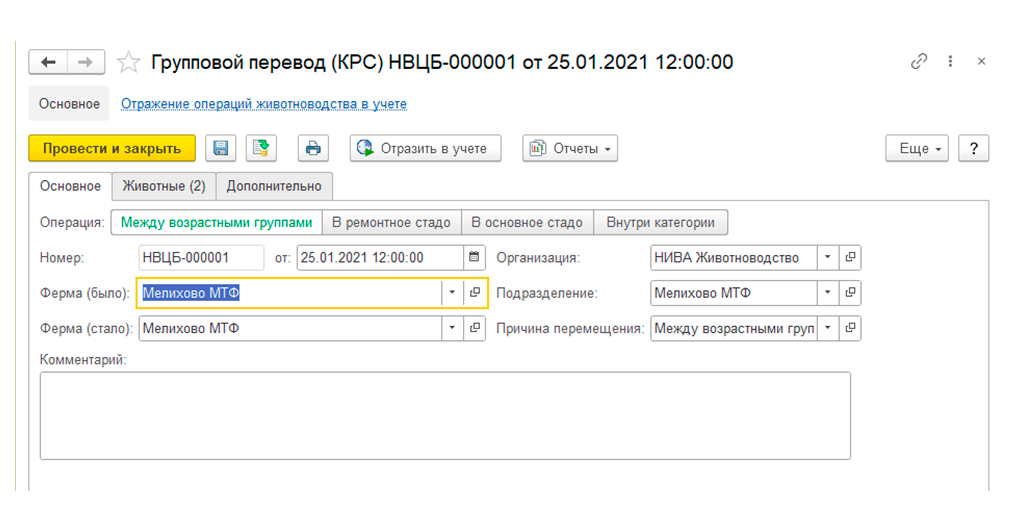
Task: Open the three-dot options menu in title bar
Action: [x=950, y=61]
